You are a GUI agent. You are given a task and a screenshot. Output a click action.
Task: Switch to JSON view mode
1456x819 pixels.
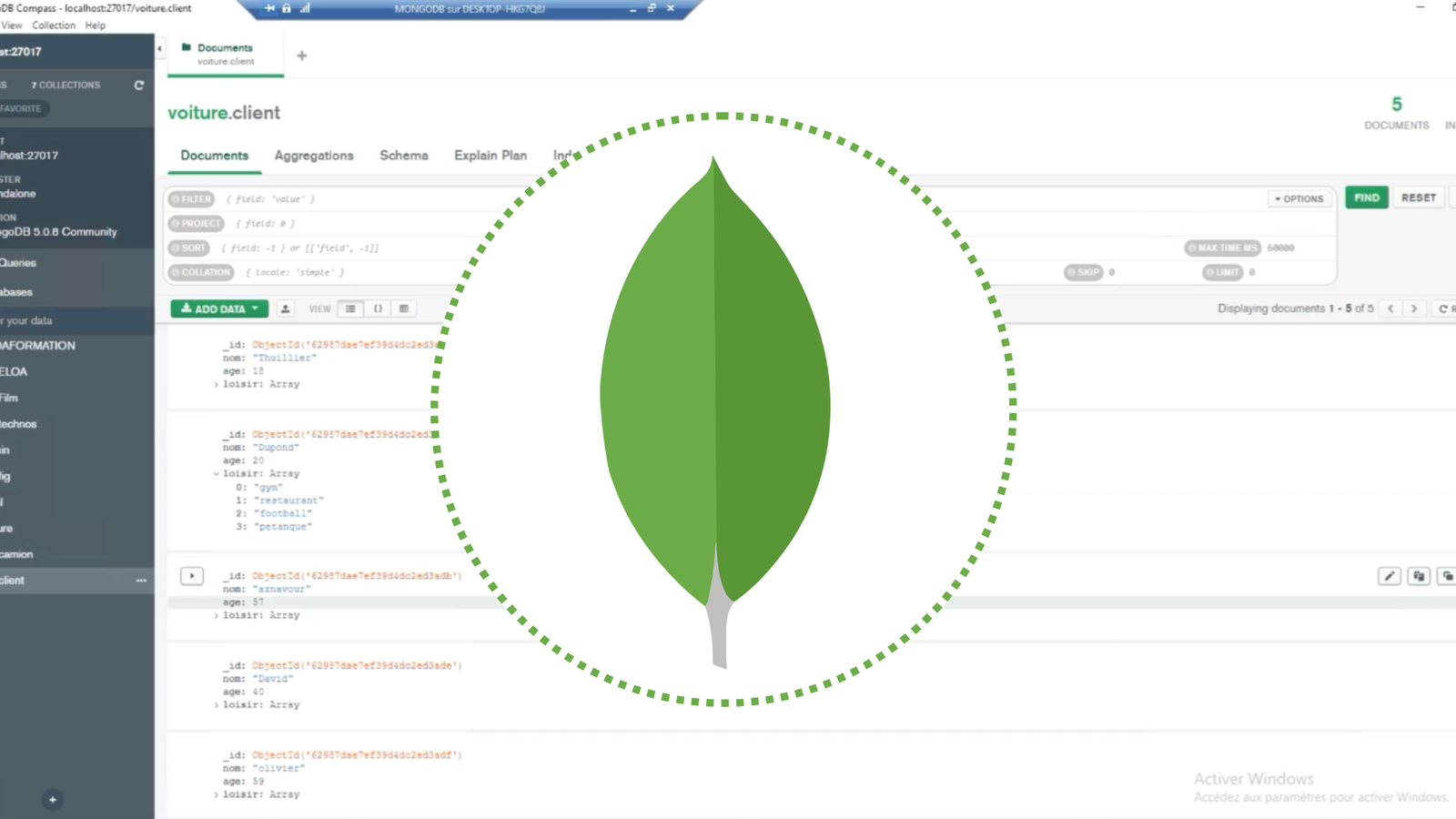[378, 308]
